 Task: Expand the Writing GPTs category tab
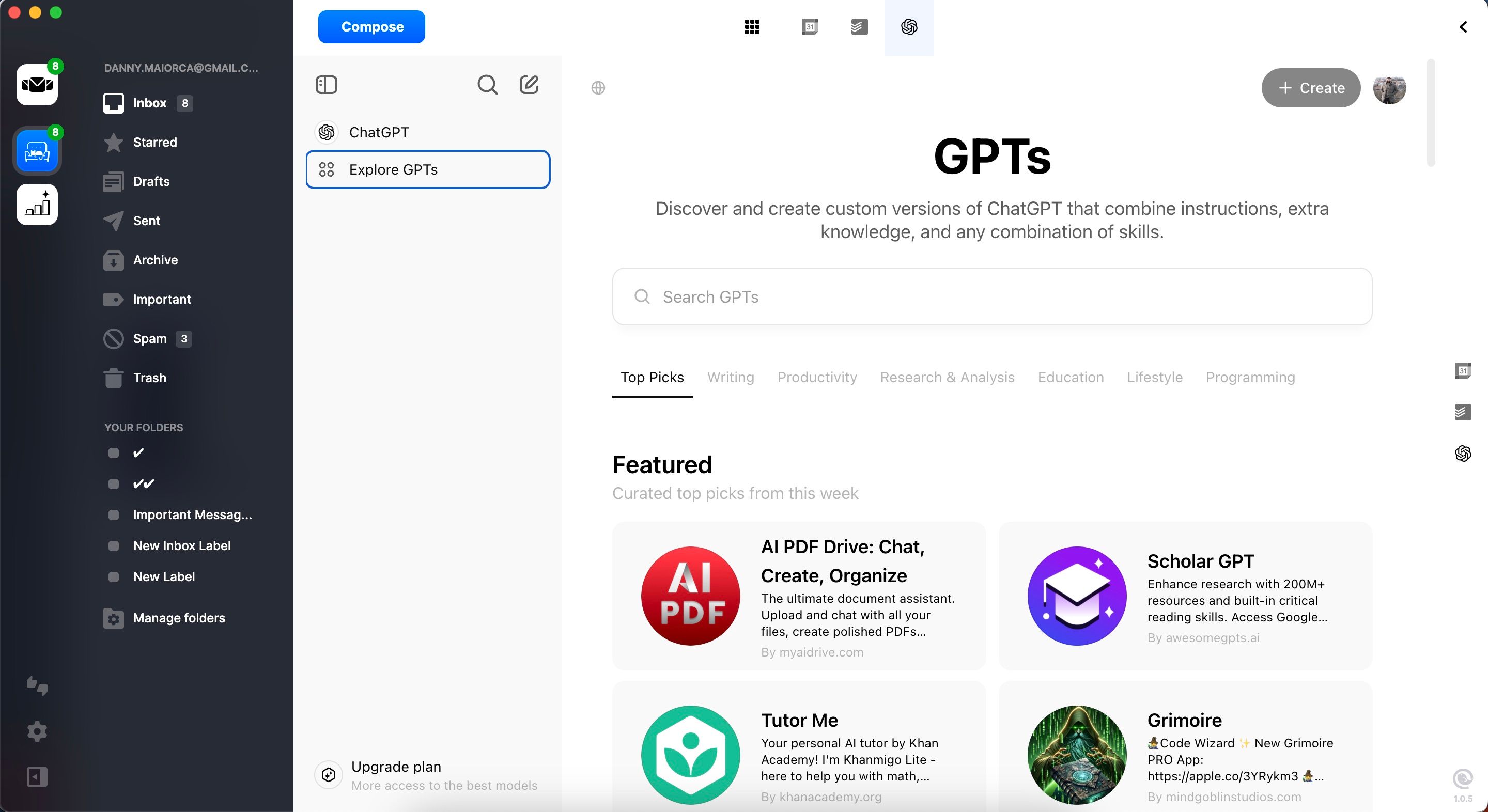click(x=730, y=377)
